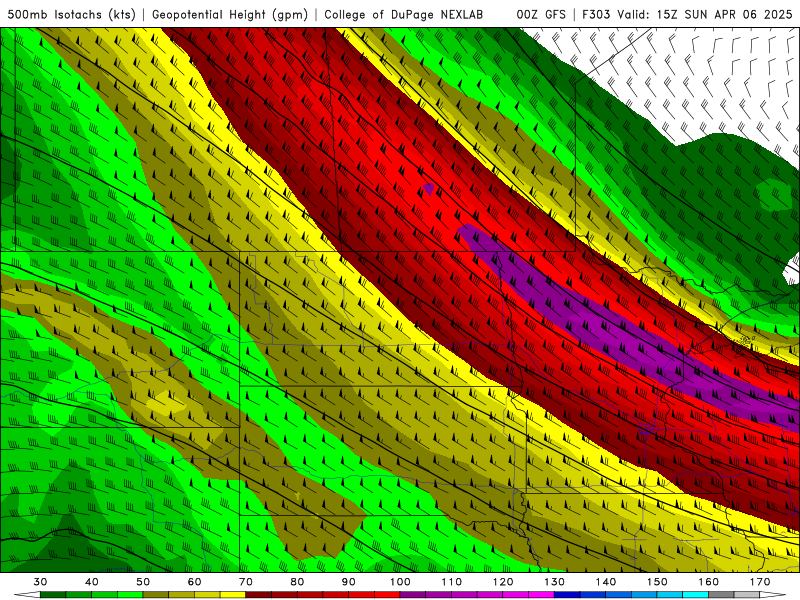
Task: Click the legend value '170'
Action: tap(760, 582)
